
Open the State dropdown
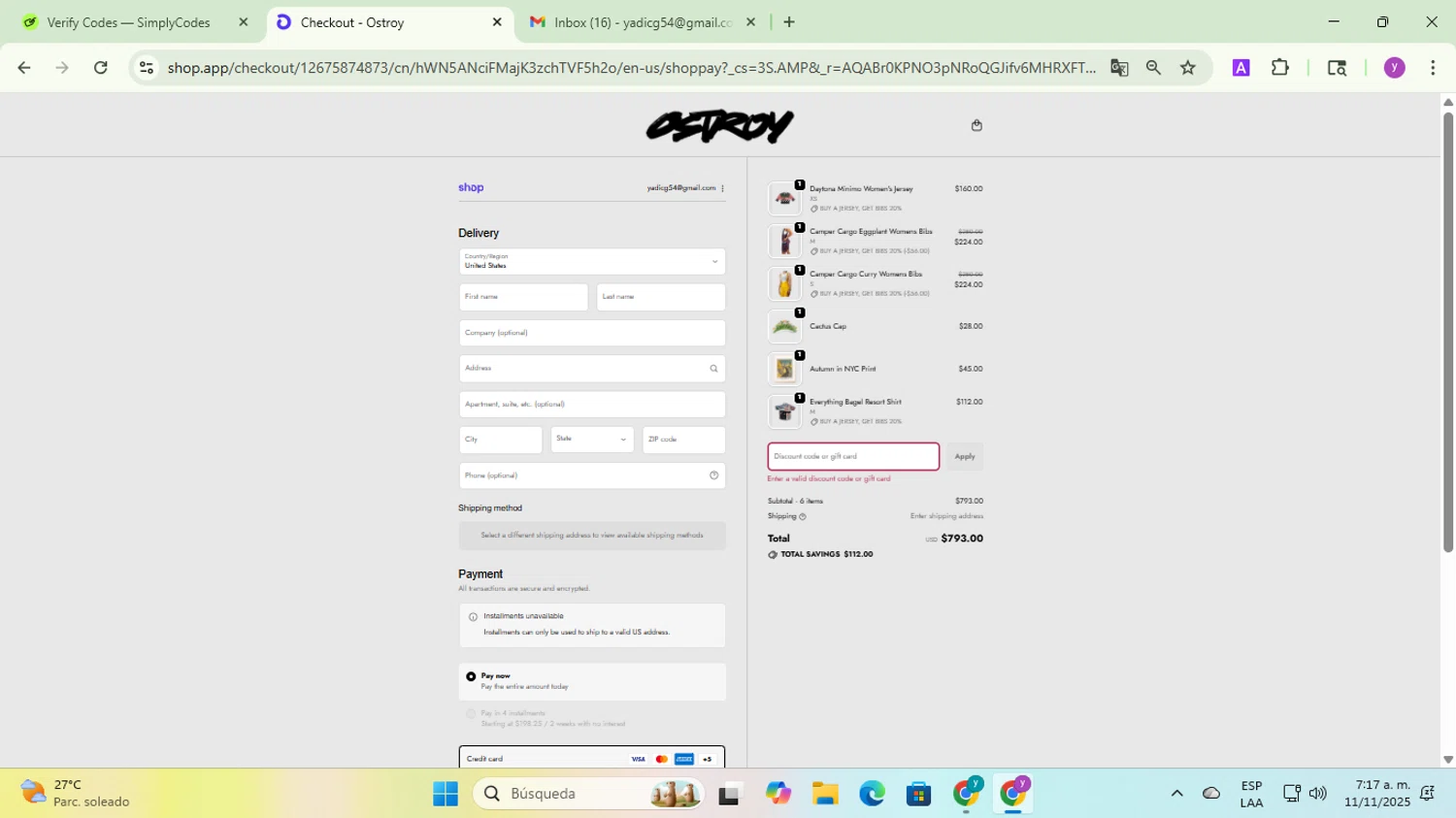592,440
